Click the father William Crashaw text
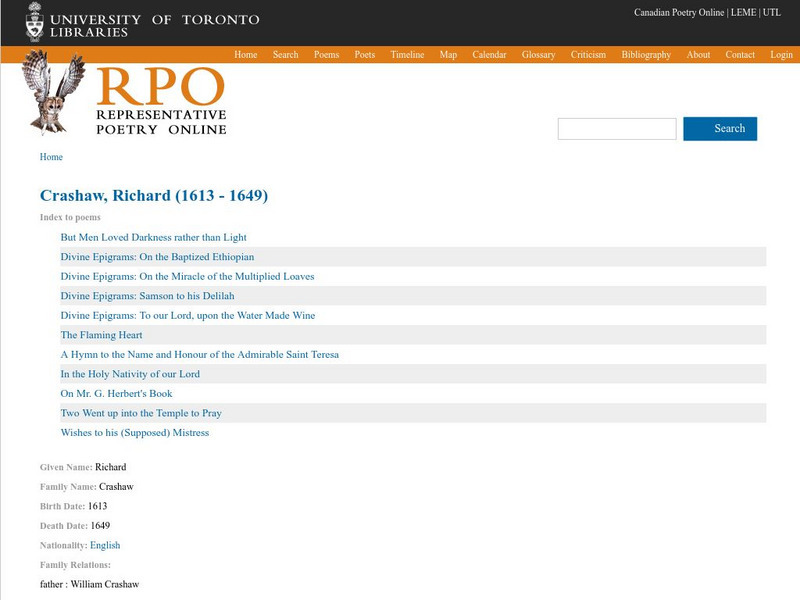The height and width of the screenshot is (600, 800). click(x=89, y=584)
